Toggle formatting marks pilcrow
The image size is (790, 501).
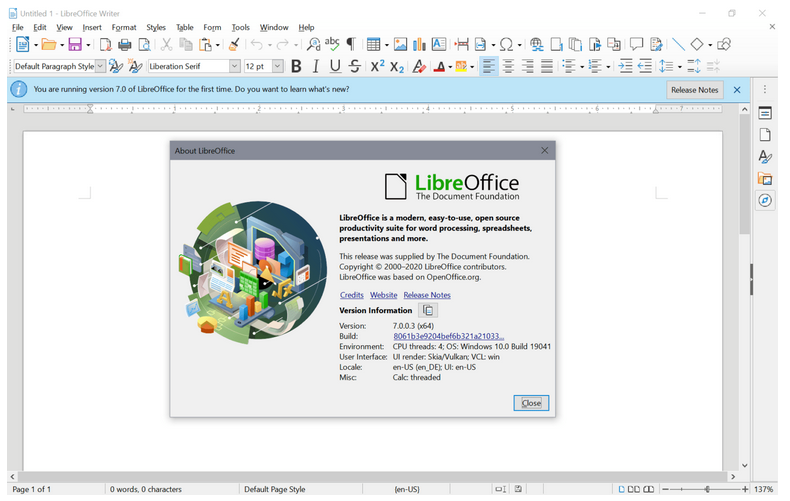pyautogui.click(x=351, y=44)
